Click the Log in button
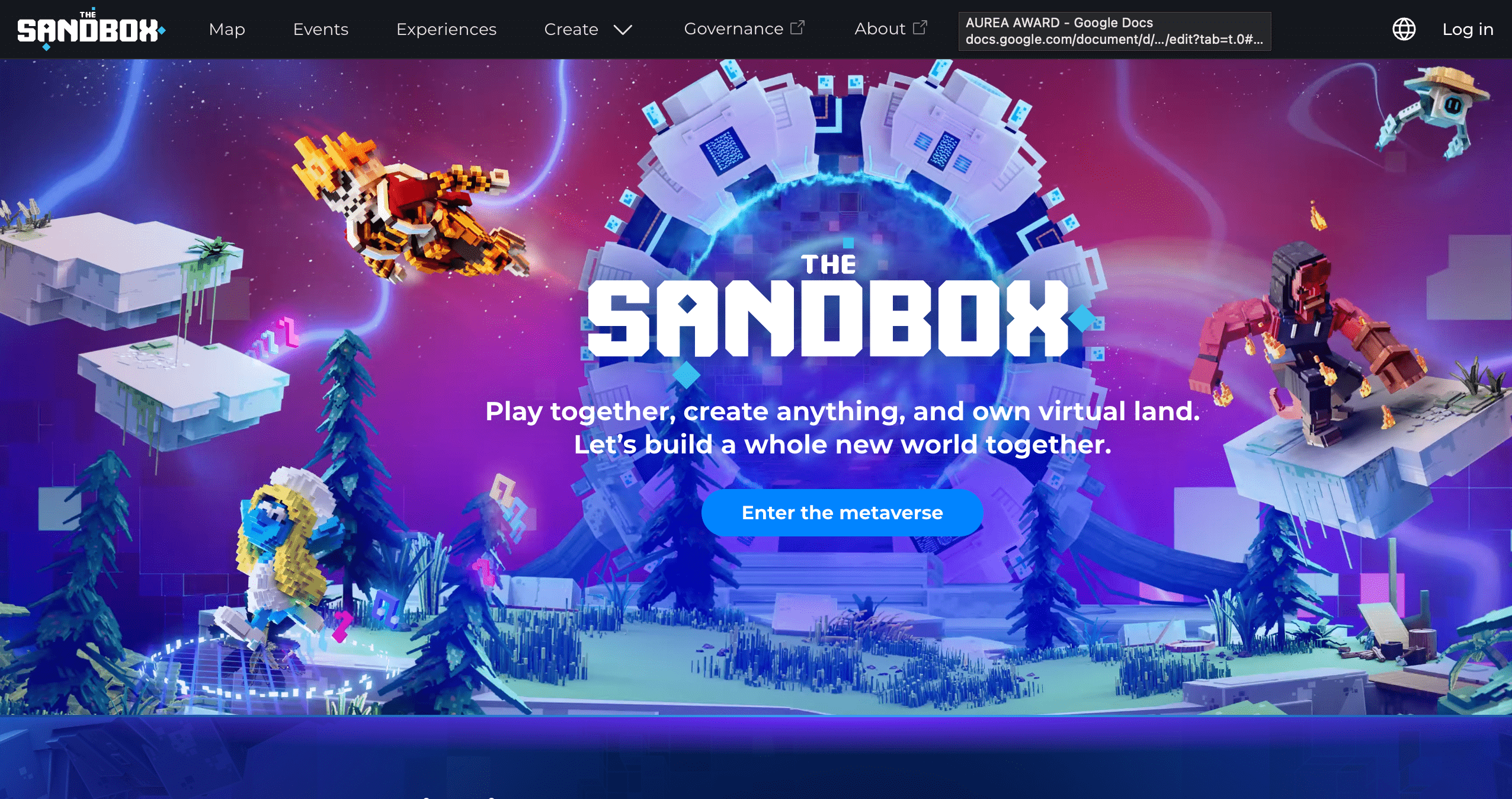 [1468, 30]
